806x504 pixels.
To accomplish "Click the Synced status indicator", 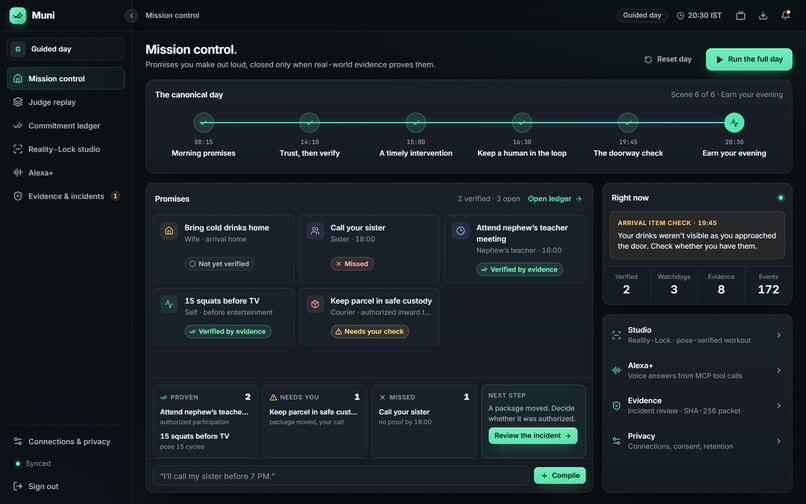I will pos(33,463).
